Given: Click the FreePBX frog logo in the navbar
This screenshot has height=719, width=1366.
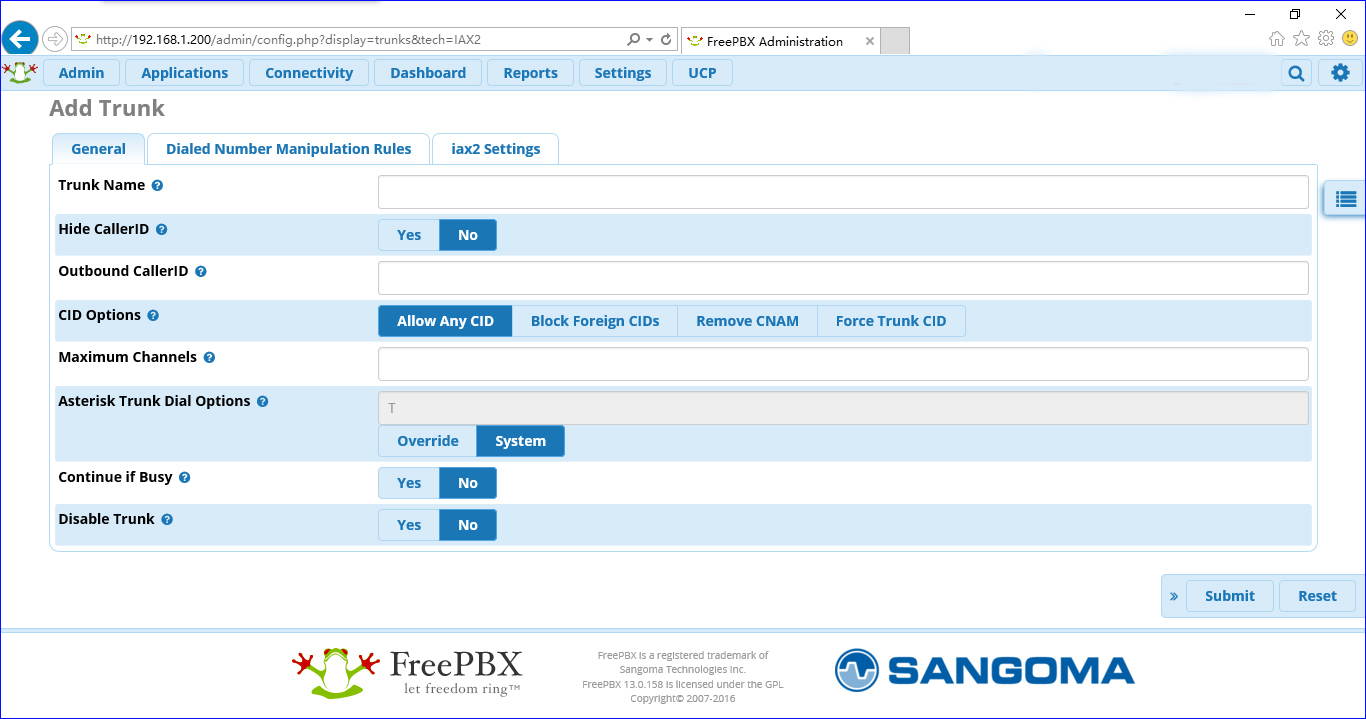Looking at the screenshot, I should pos(20,72).
